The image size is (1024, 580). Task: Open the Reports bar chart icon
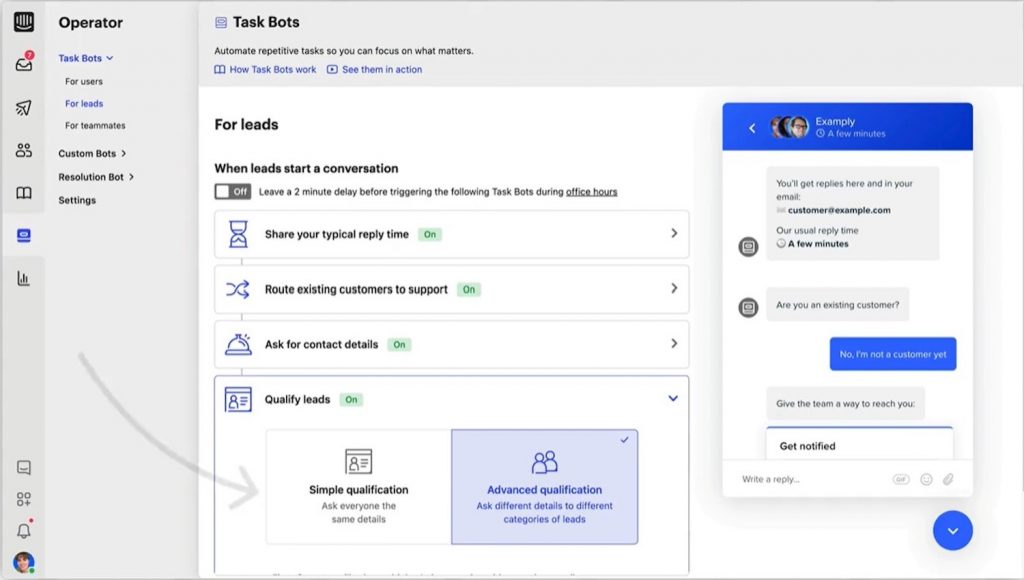click(22, 276)
